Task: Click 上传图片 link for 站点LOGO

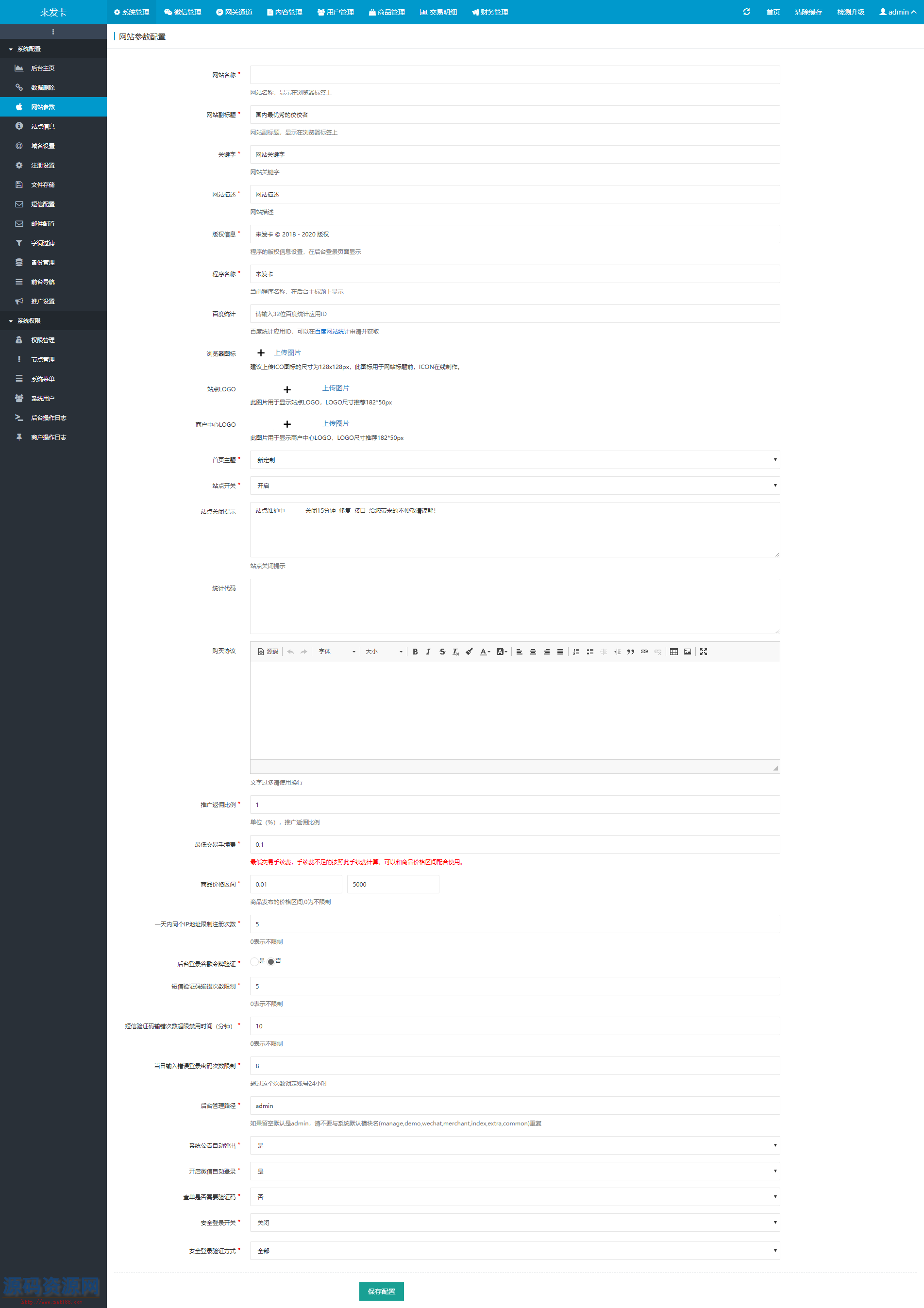Action: 336,388
